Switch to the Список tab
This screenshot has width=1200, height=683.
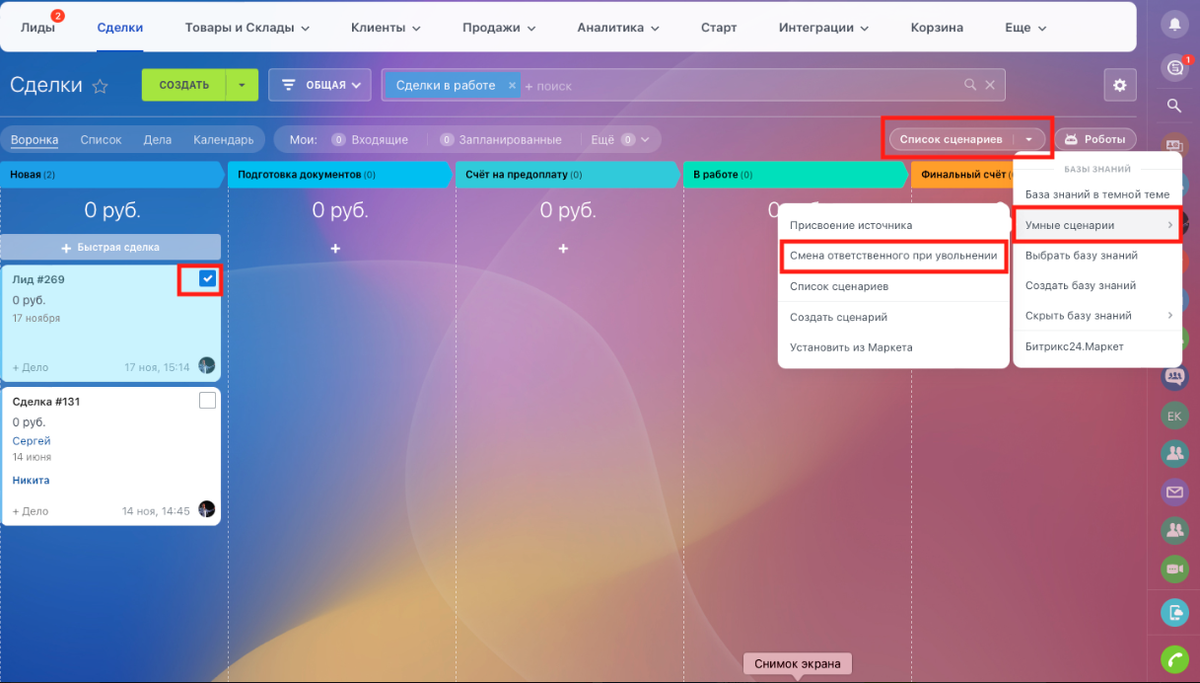click(x=100, y=139)
